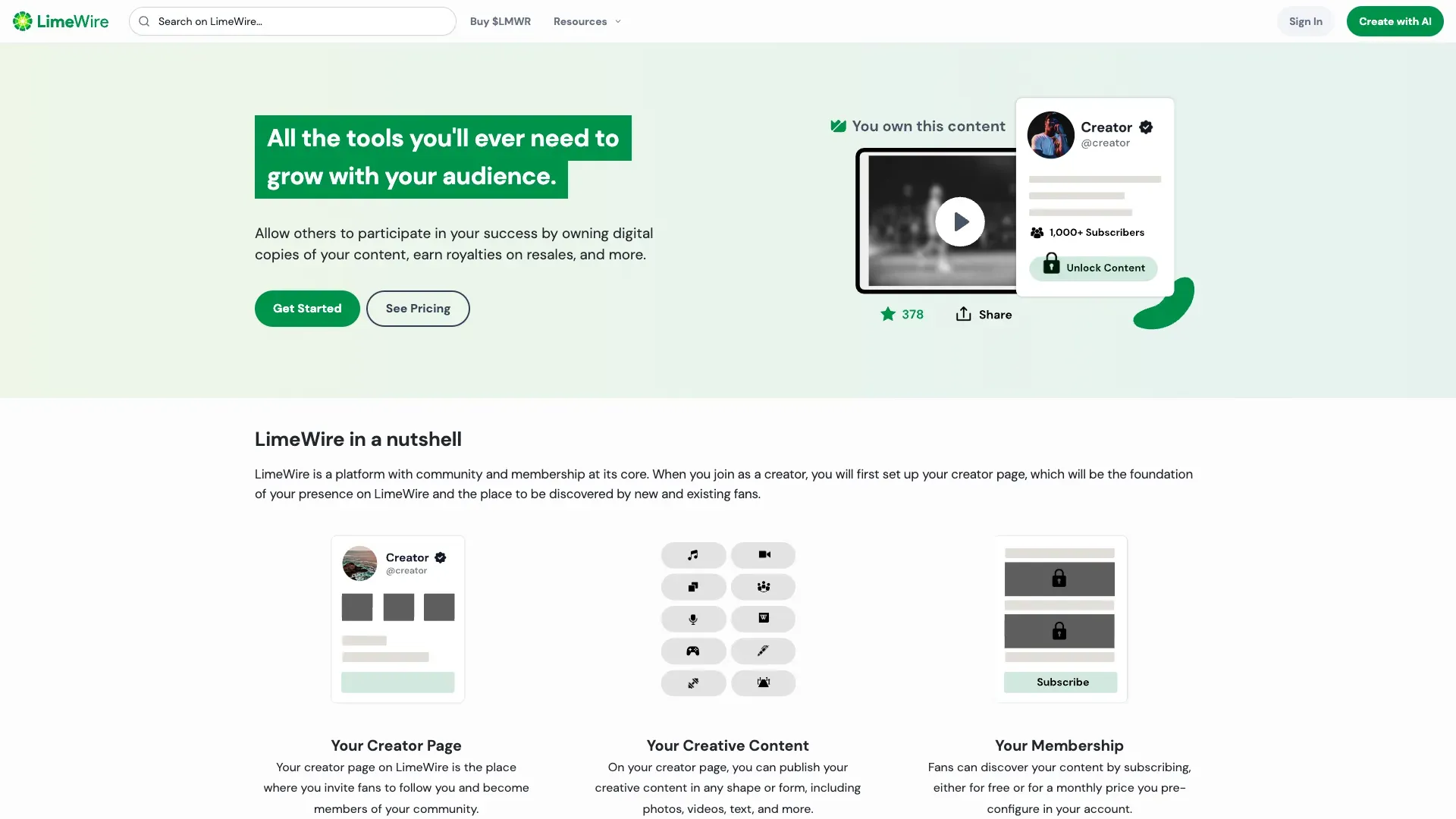Click the 'Your Membership' heading

[x=1059, y=745]
